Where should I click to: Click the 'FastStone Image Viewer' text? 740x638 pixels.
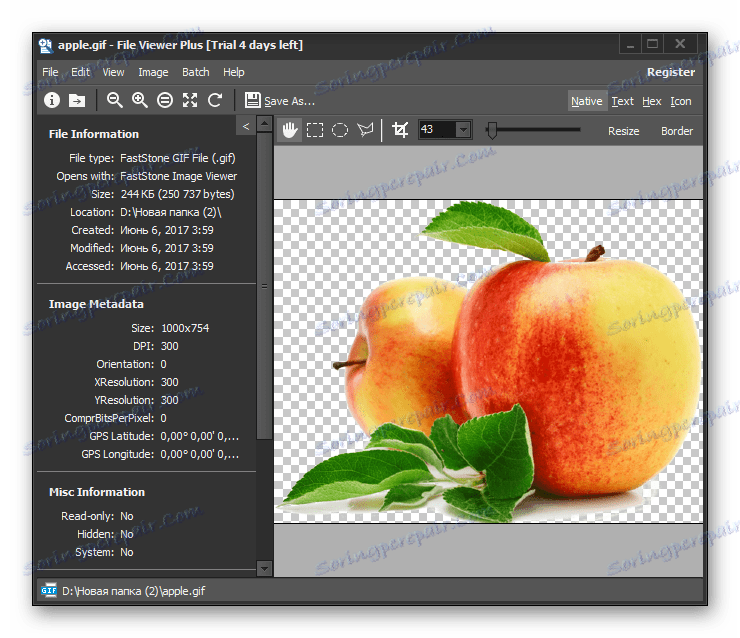pos(178,176)
